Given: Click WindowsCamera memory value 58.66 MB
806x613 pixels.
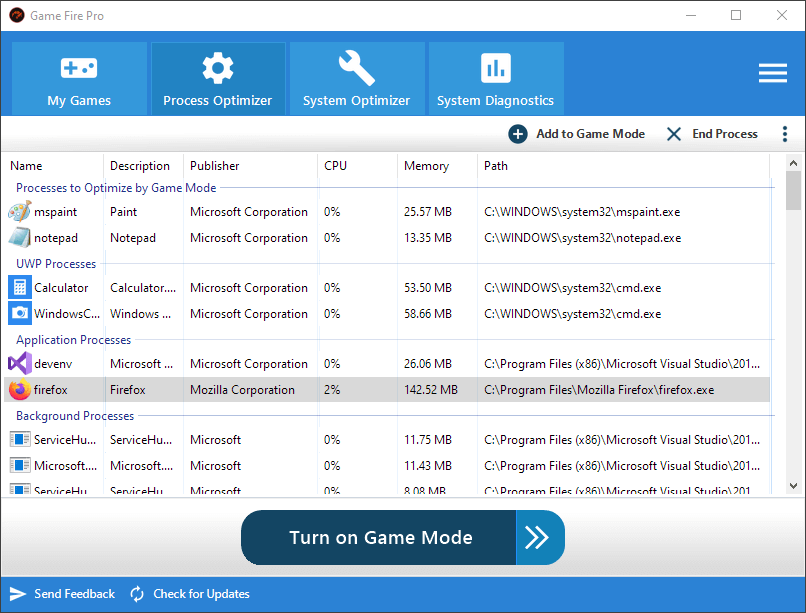Looking at the screenshot, I should tap(428, 313).
